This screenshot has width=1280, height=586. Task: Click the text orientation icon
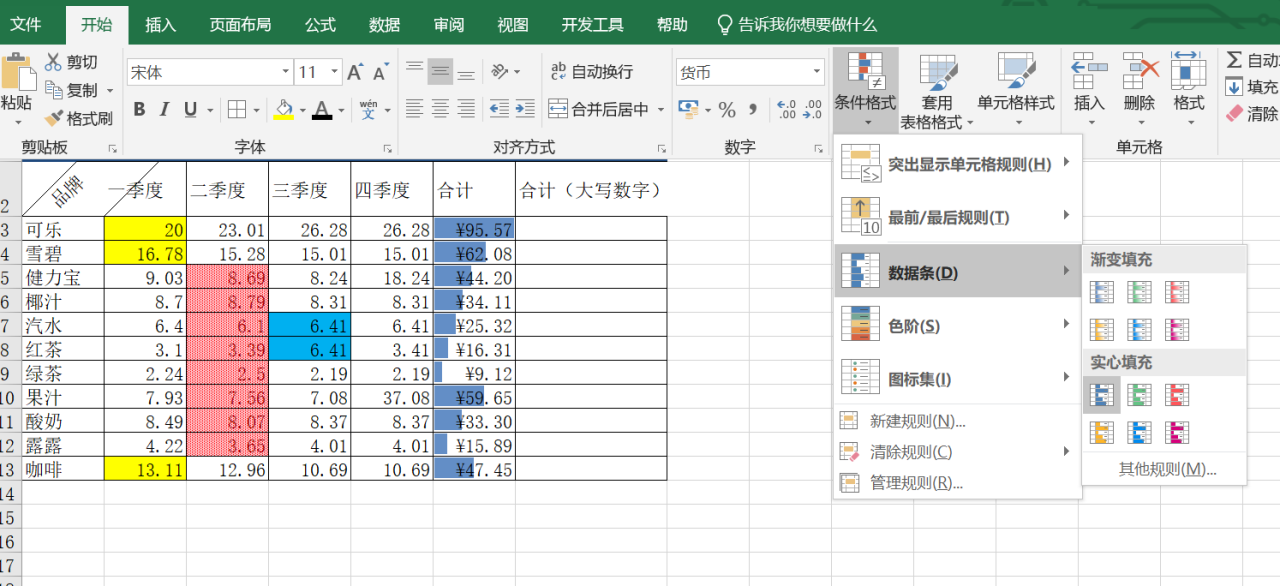pos(498,72)
